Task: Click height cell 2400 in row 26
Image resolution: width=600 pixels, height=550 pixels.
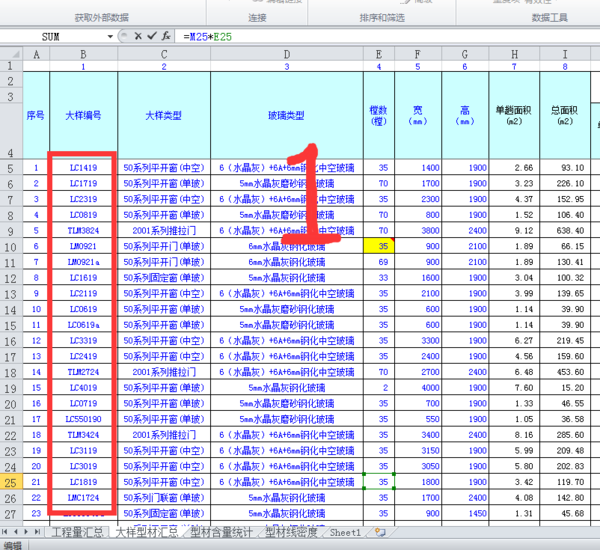Action: pyautogui.click(x=465, y=498)
